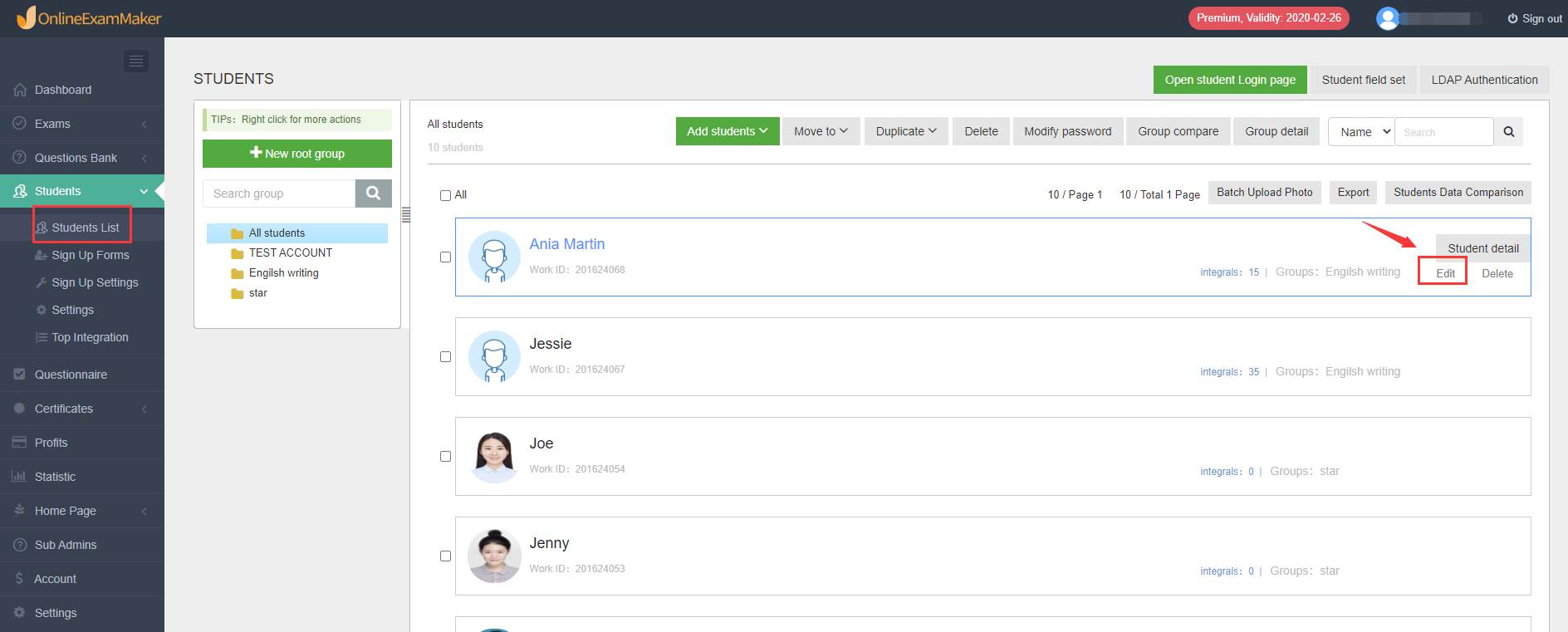
Task: Click the student search magnifier button
Action: point(1509,132)
